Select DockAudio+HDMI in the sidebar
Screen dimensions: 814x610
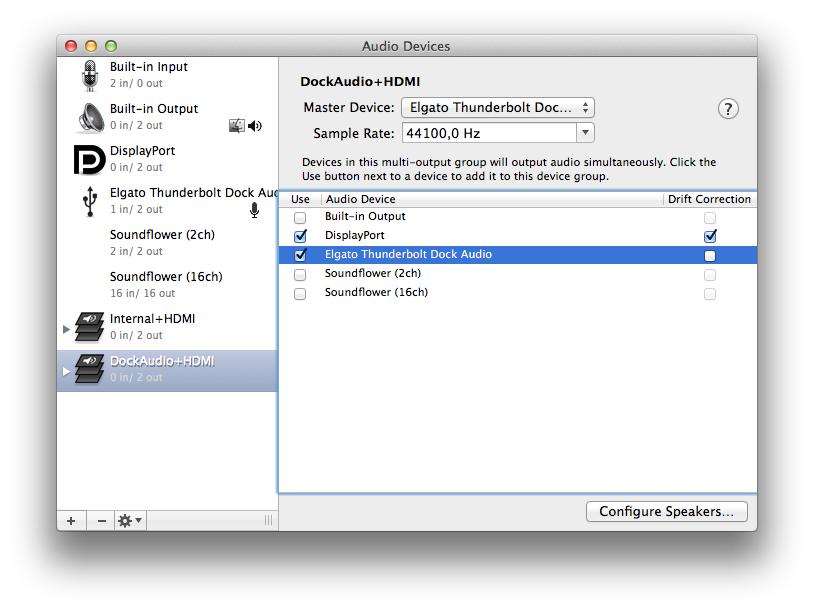point(167,370)
